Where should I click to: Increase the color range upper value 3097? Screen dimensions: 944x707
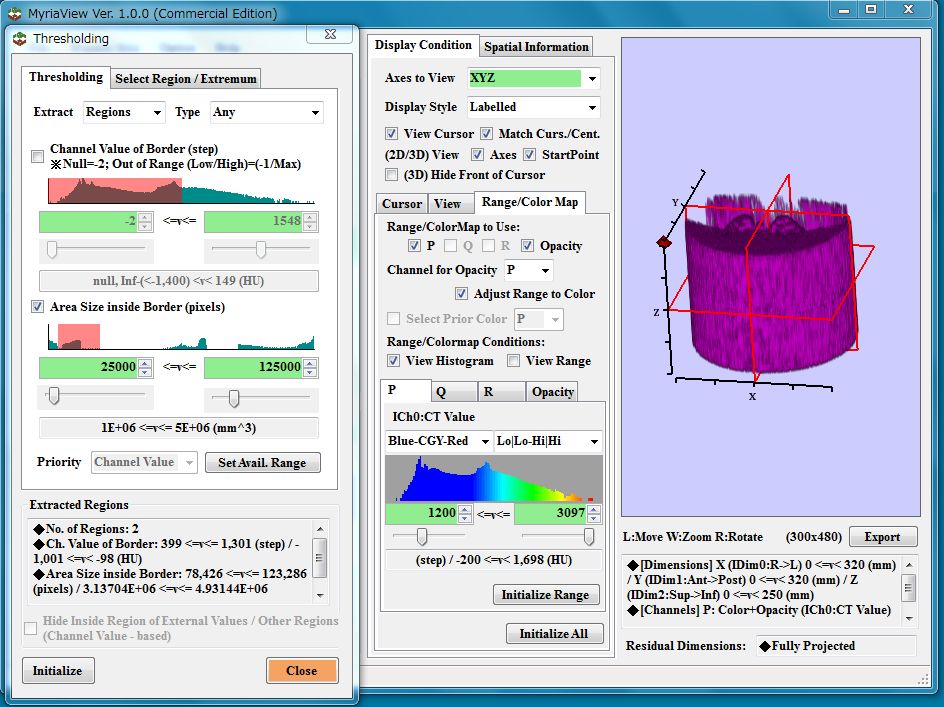(593, 509)
